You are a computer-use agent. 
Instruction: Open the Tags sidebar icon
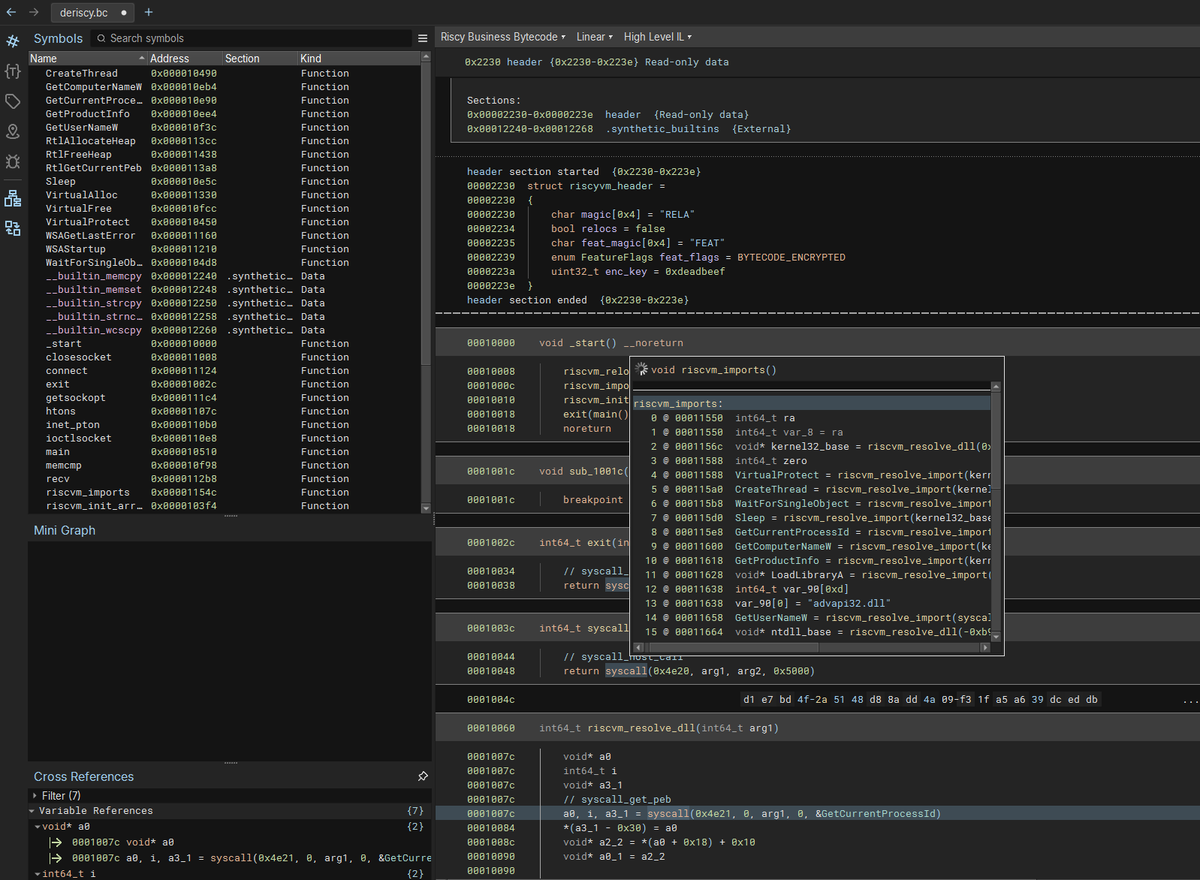click(13, 101)
